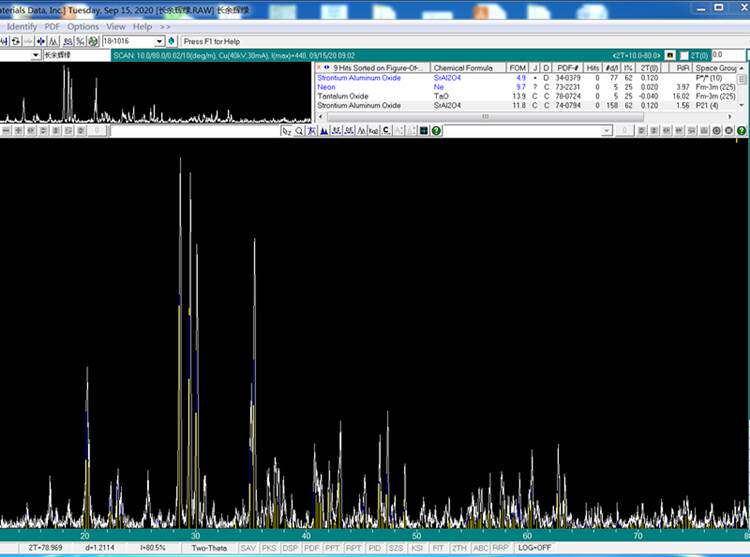Open the 18-1016 dropdown list
750x557 pixels.
pyautogui.click(x=159, y=41)
